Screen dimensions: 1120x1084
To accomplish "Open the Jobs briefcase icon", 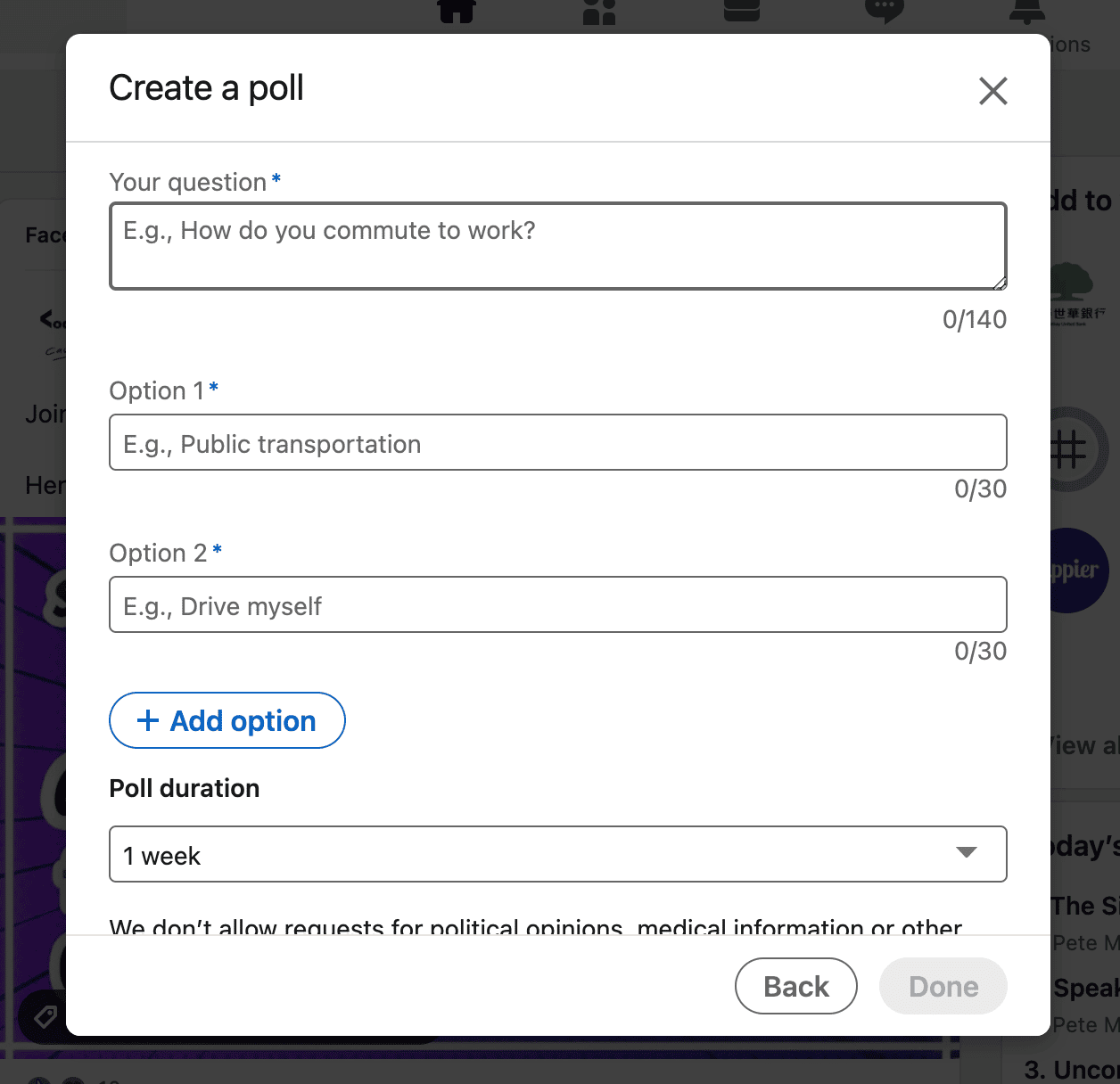I will 742,11.
